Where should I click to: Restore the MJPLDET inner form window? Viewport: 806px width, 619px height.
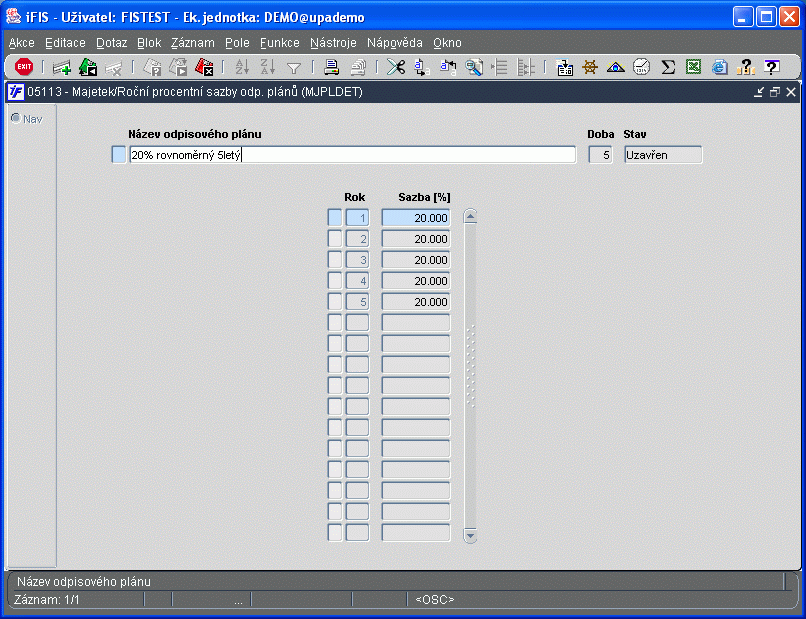pyautogui.click(x=775, y=92)
